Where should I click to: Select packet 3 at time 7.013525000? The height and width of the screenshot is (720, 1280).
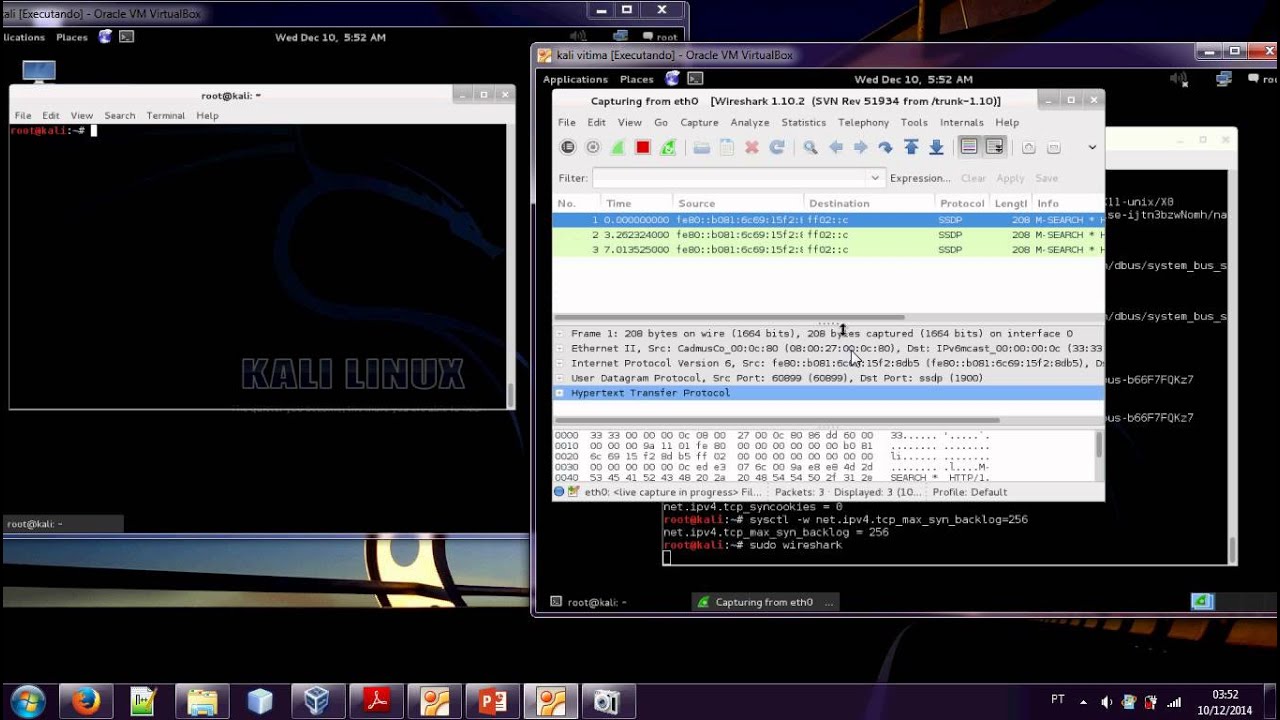829,250
